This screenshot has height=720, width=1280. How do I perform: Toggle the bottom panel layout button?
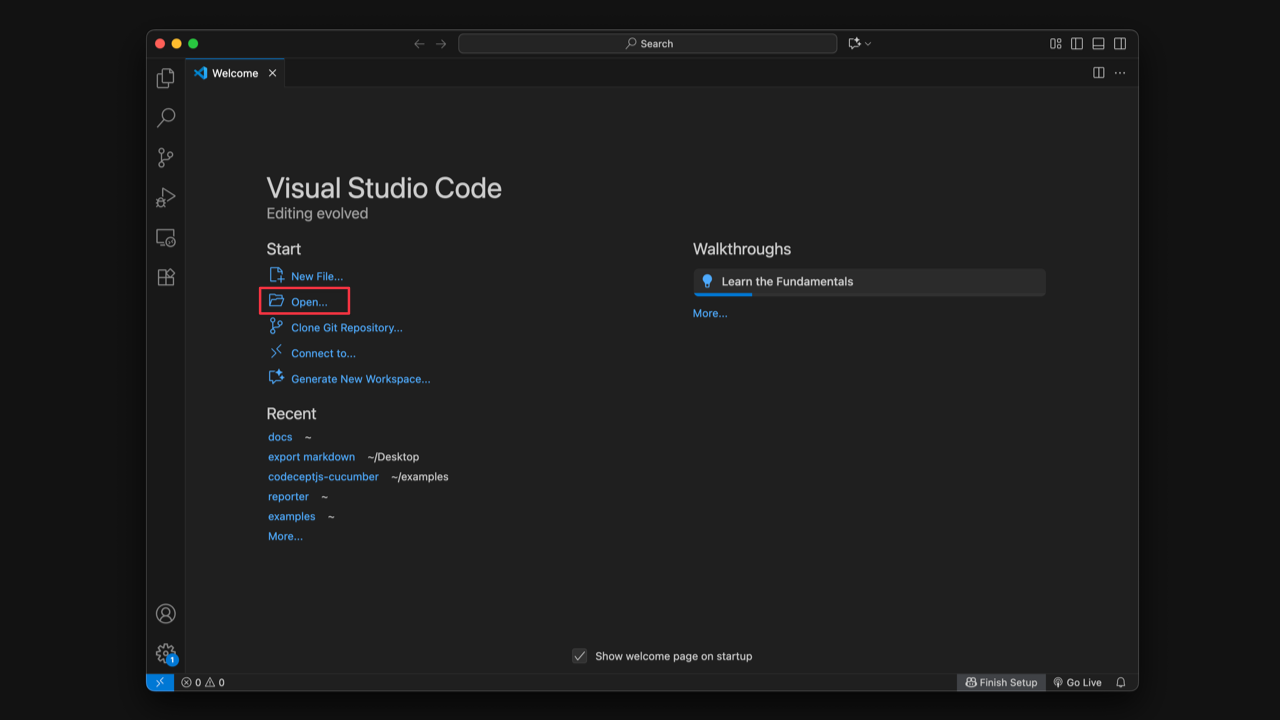[x=1098, y=44]
